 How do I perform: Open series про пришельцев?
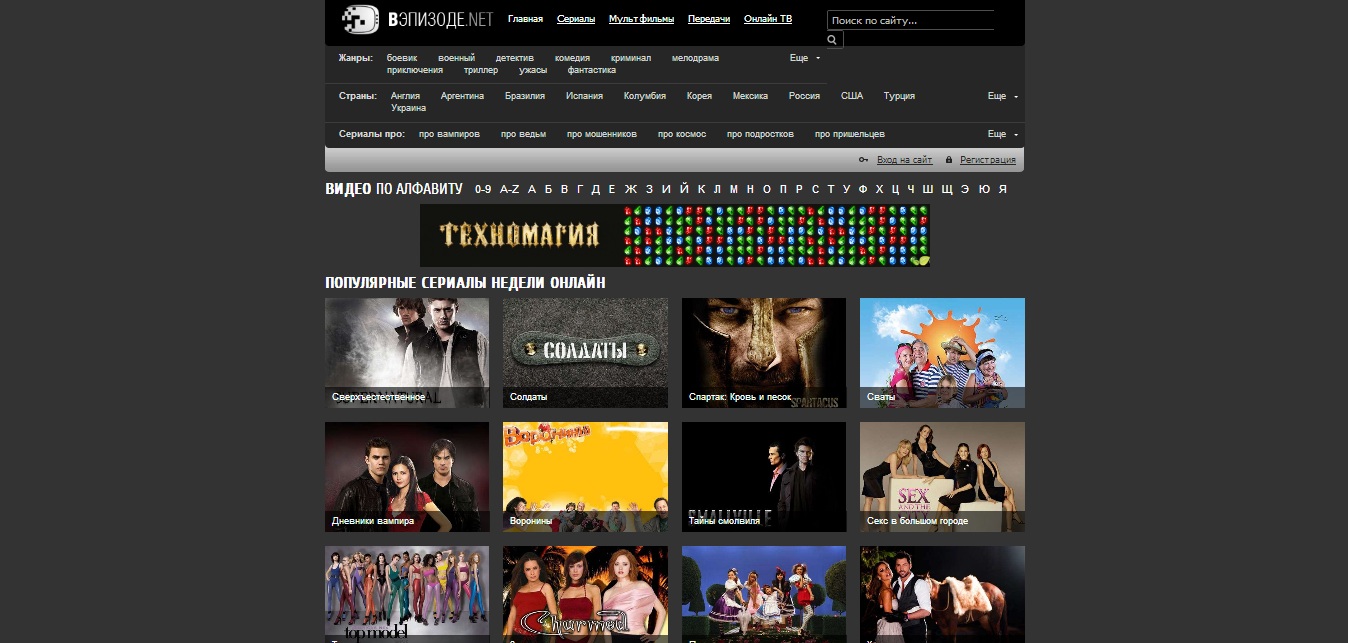(x=849, y=134)
